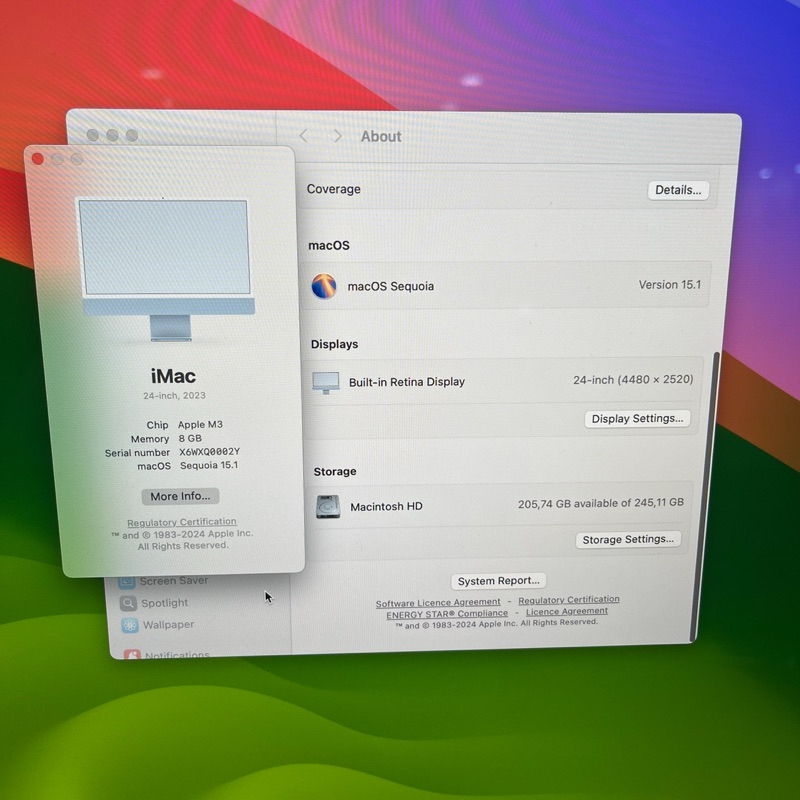Follow the Licence Agreement link beside ENERGY STAR

click(566, 611)
